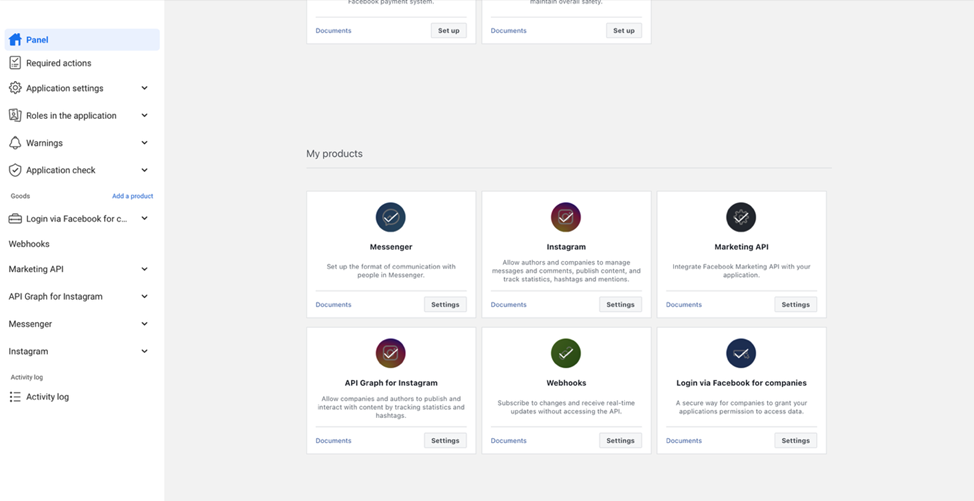Expand Roles in the application menu
The height and width of the screenshot is (501, 974).
coord(144,115)
